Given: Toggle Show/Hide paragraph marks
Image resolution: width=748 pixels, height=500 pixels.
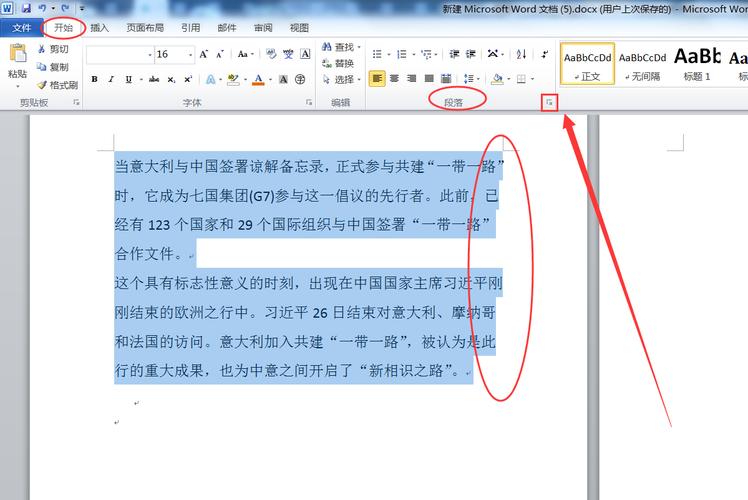Looking at the screenshot, I should click(544, 54).
